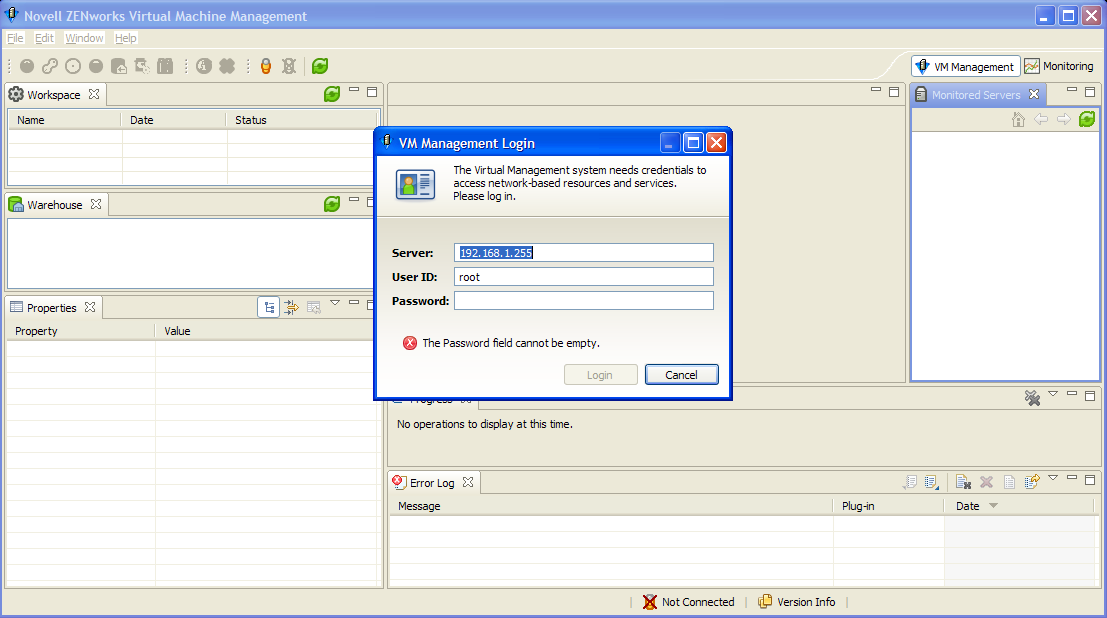Refresh the Warehouse panel
Image resolution: width=1107 pixels, height=618 pixels.
click(x=330, y=204)
